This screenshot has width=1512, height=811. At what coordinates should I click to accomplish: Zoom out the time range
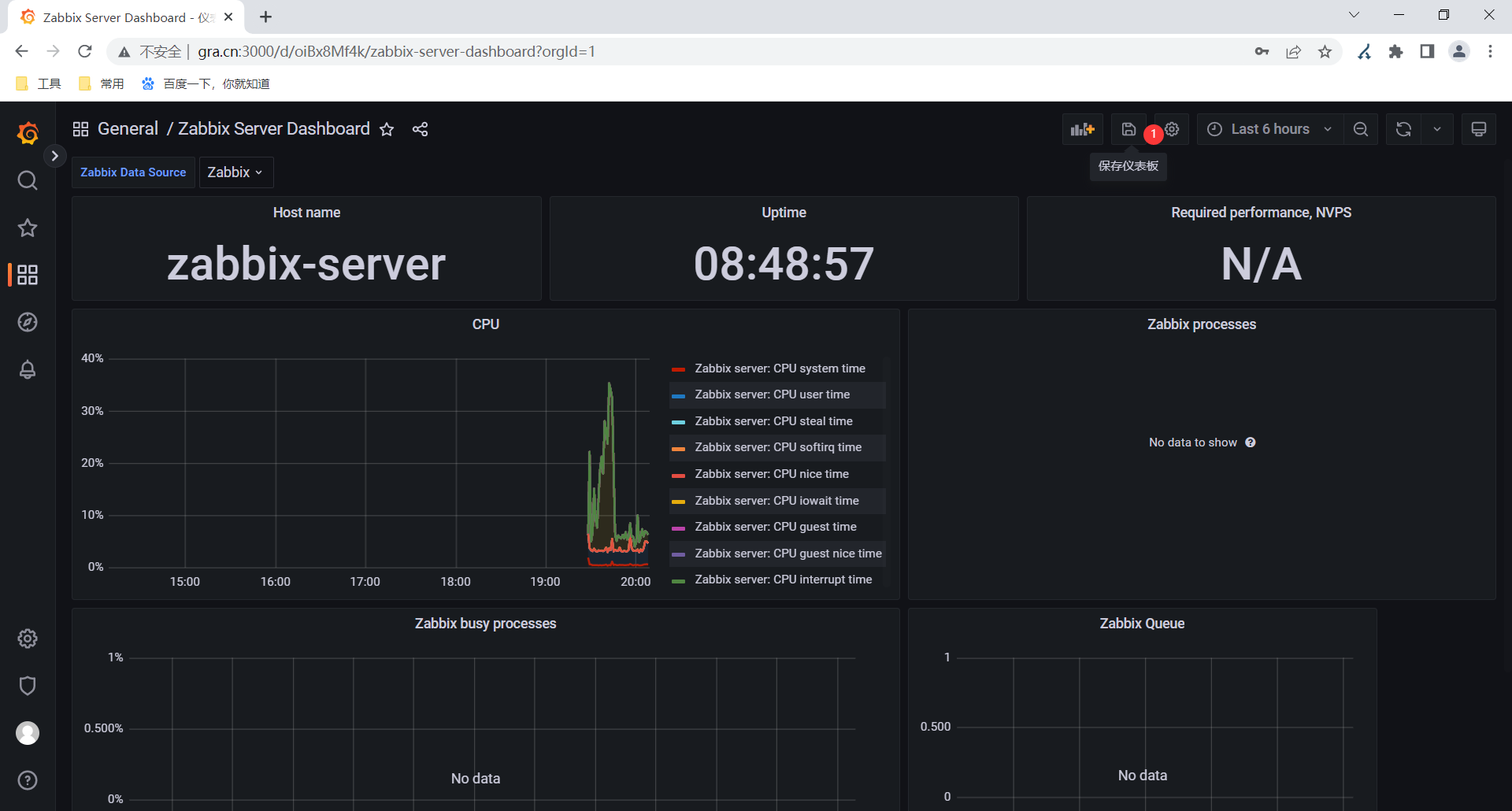(x=1361, y=129)
